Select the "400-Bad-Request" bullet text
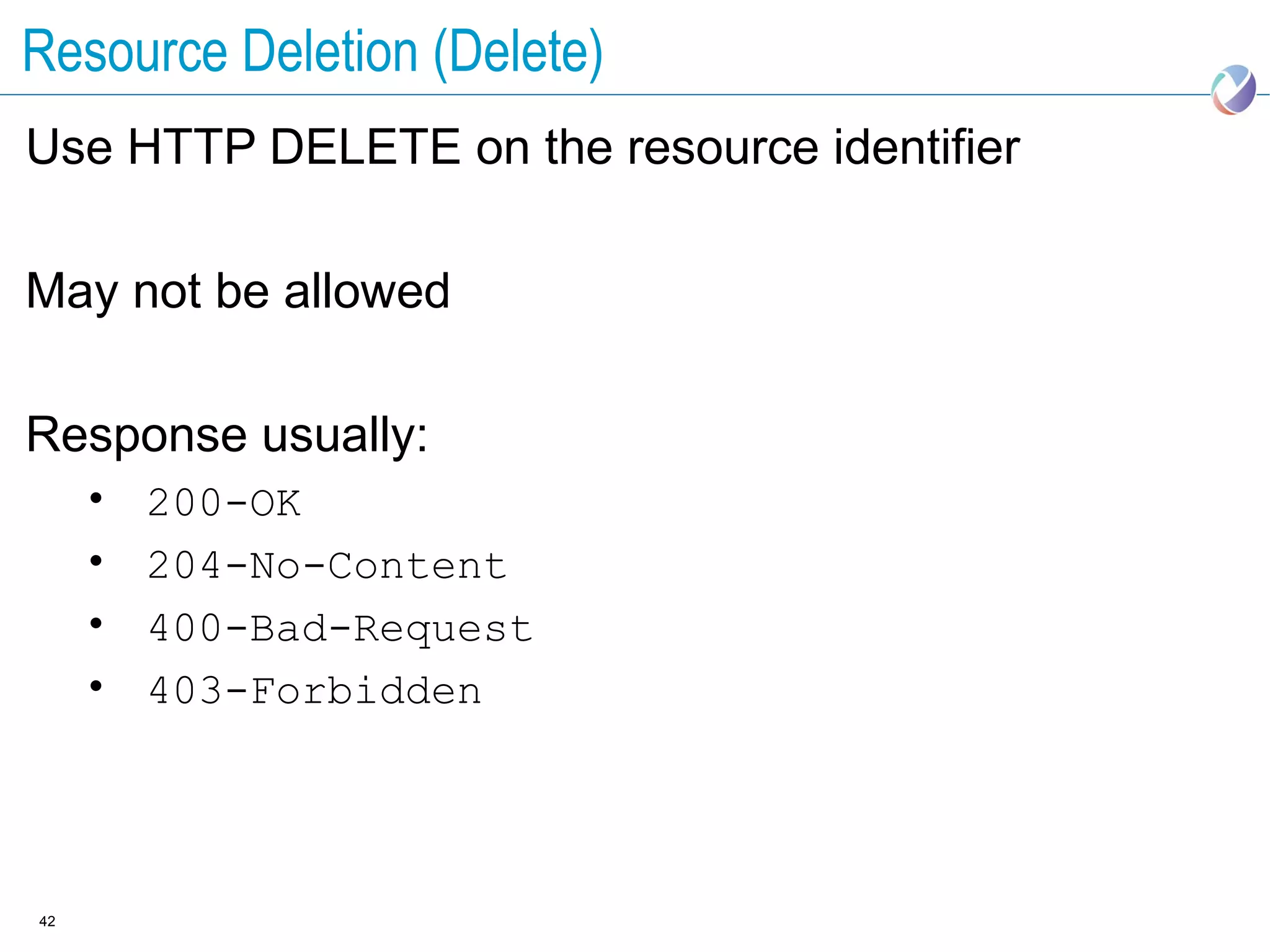Screen dimensions: 1270x952 tap(340, 628)
